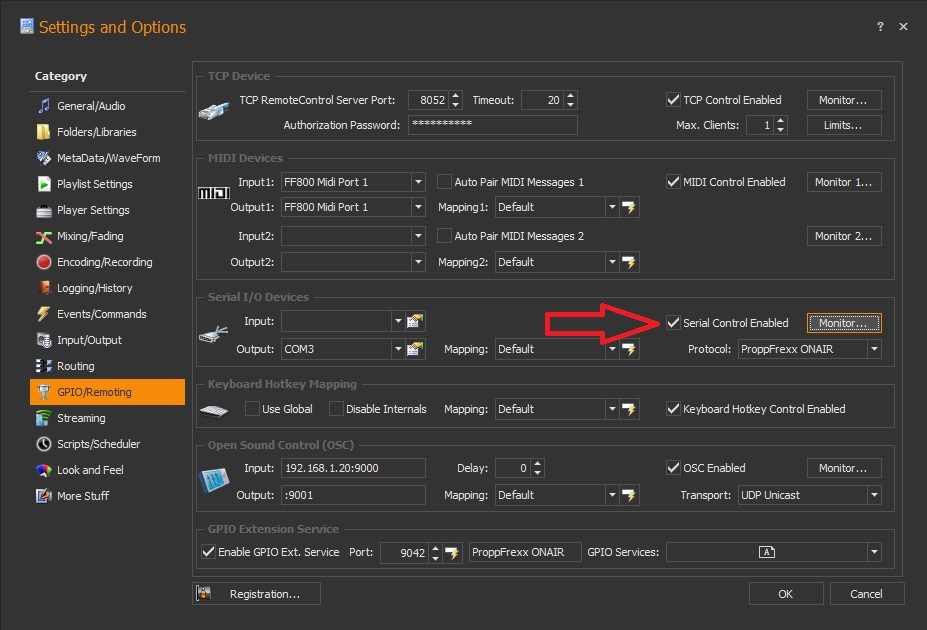927x630 pixels.
Task: Click the edit icon beside MIDI Mapping1
Action: coord(629,207)
